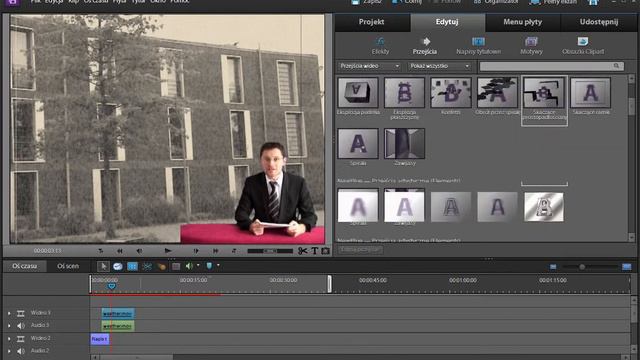Select the Skaczące prostopadłościany transition
Screen dimensions: 640x360
tap(544, 93)
